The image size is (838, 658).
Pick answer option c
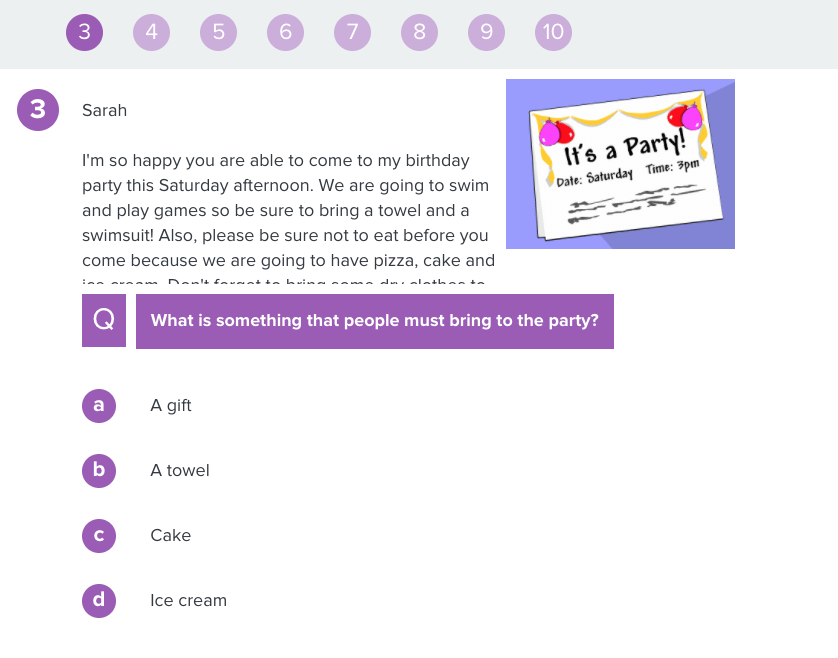tap(99, 535)
